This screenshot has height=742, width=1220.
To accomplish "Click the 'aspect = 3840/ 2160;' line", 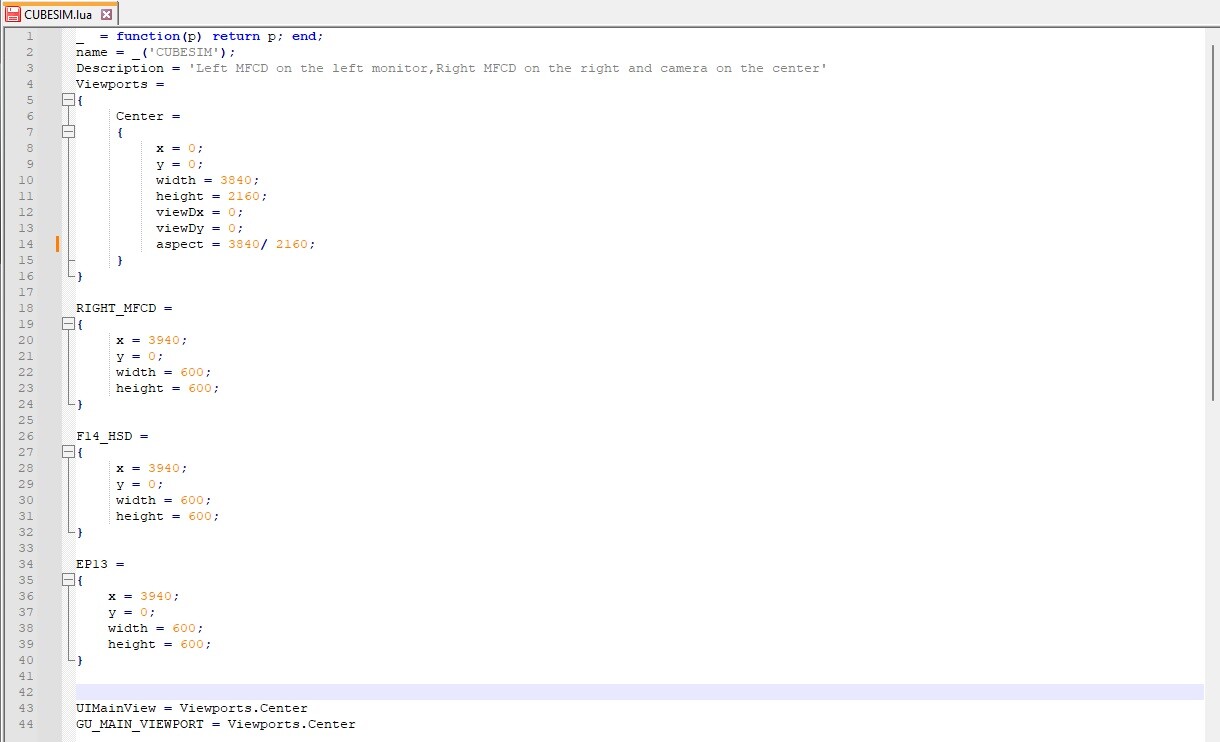I will click(x=235, y=244).
